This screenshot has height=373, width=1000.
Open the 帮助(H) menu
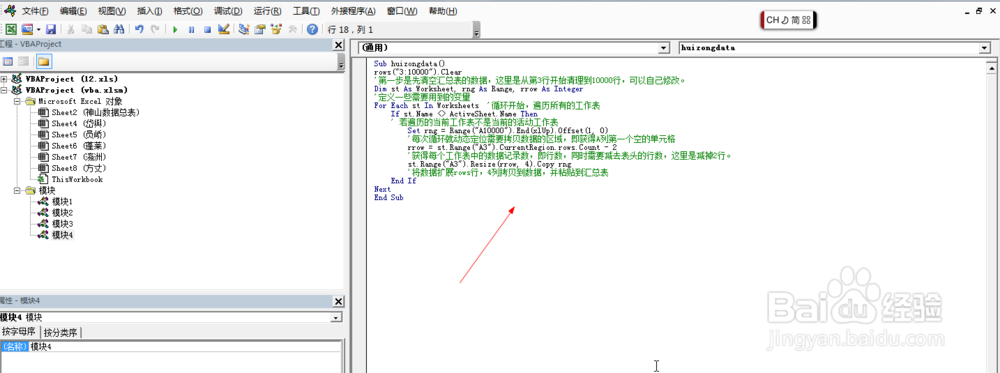443,11
